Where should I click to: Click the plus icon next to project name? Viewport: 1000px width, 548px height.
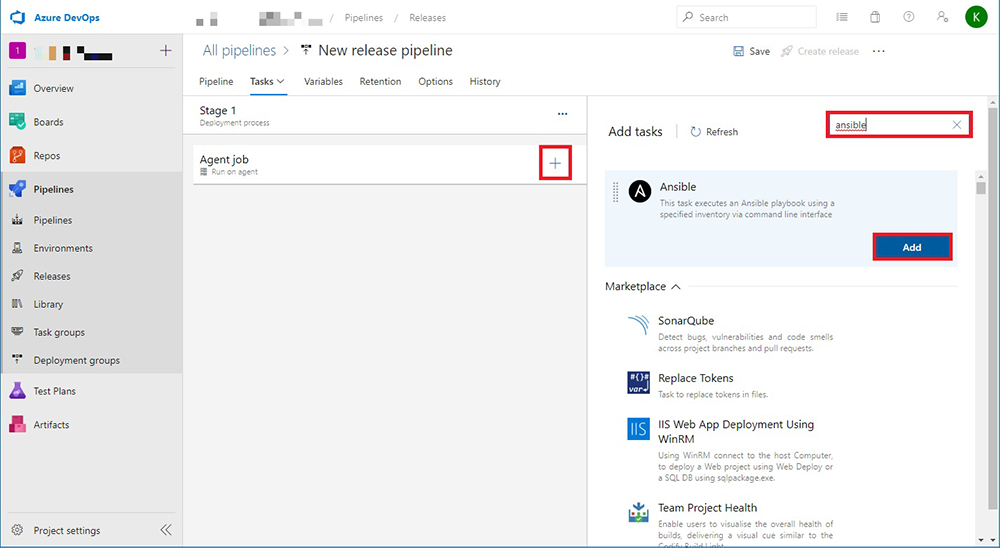point(166,50)
